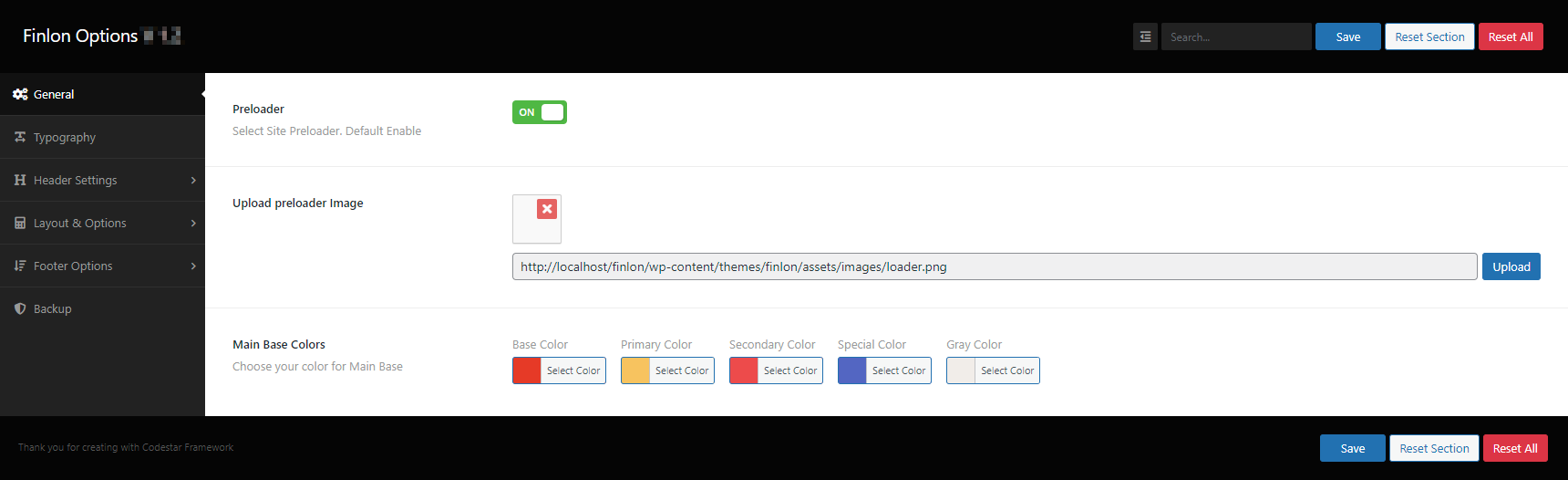1568x480 pixels.
Task: Open the Typography section
Action: [x=65, y=137]
